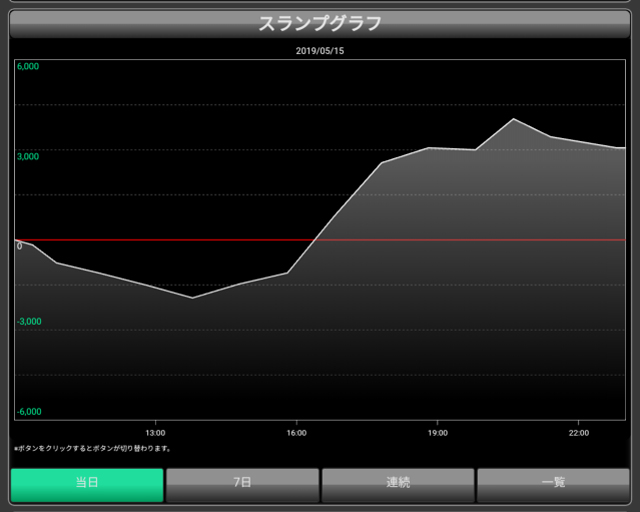This screenshot has height=512, width=640.
Task: Click the highest peak on the graph line
Action: point(513,119)
